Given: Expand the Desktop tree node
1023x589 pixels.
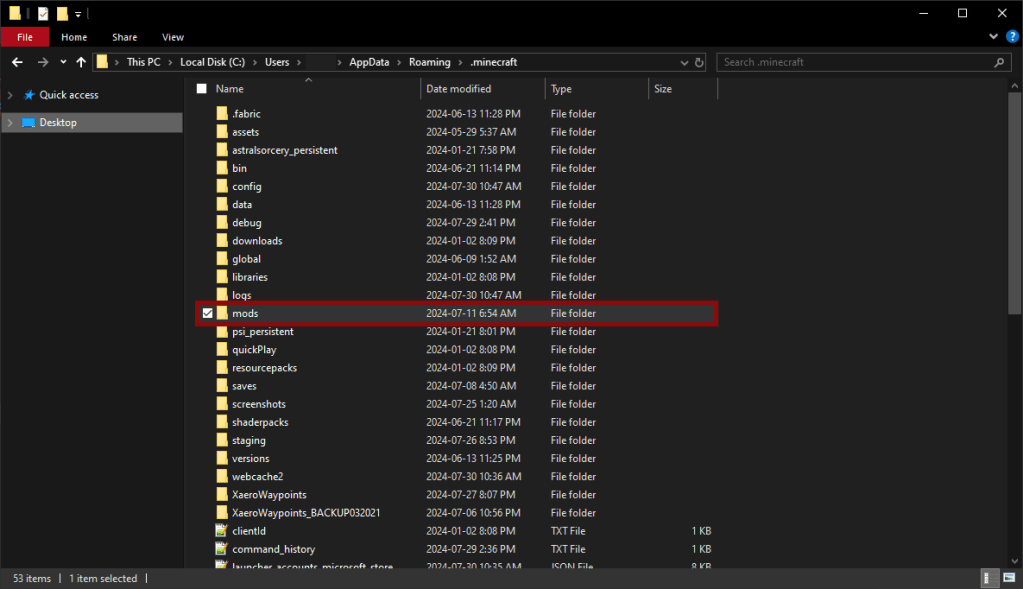Looking at the screenshot, I should pyautogui.click(x=10, y=123).
